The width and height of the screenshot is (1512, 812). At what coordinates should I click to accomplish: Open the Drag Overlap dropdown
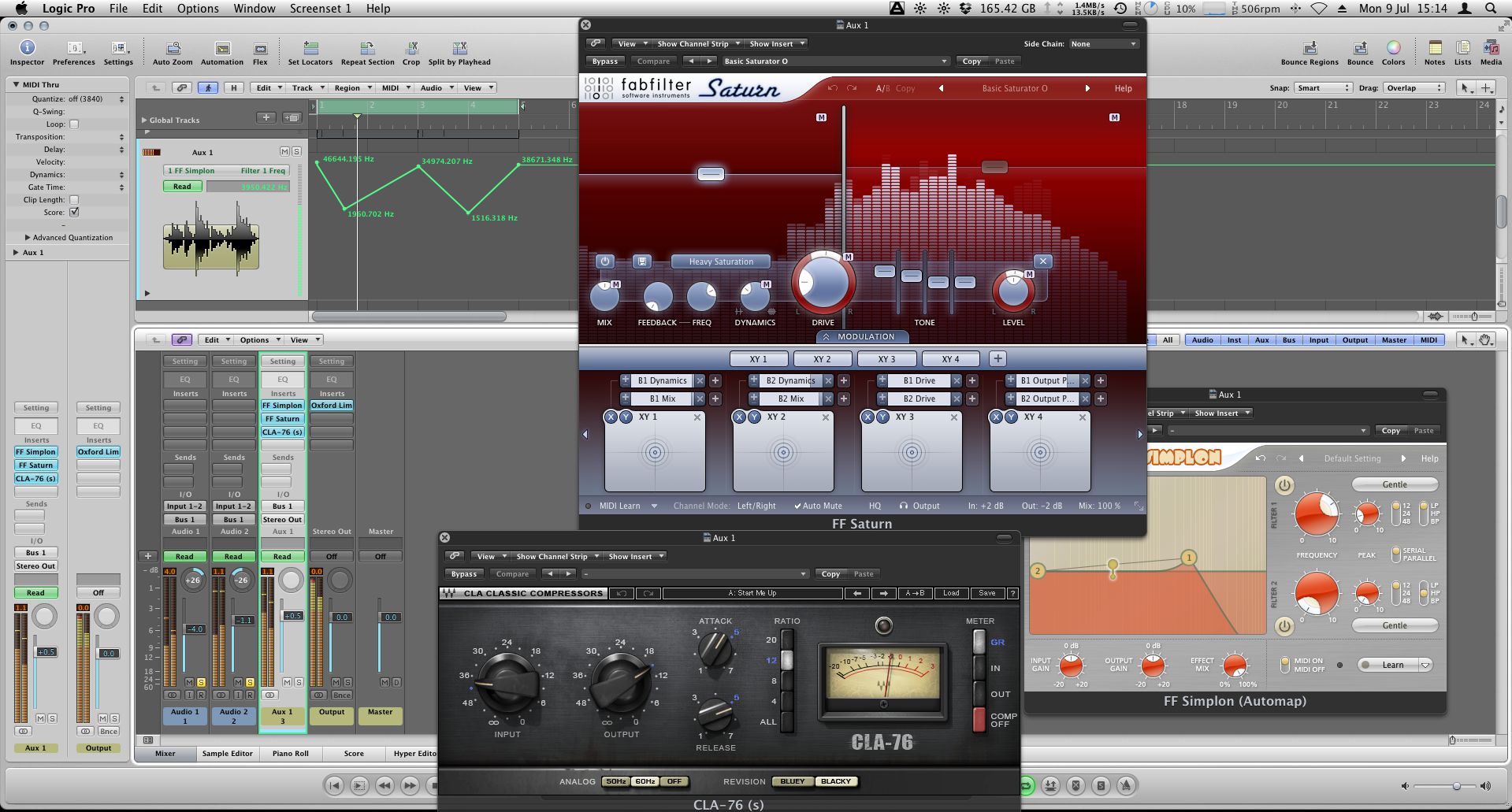pyautogui.click(x=1415, y=87)
